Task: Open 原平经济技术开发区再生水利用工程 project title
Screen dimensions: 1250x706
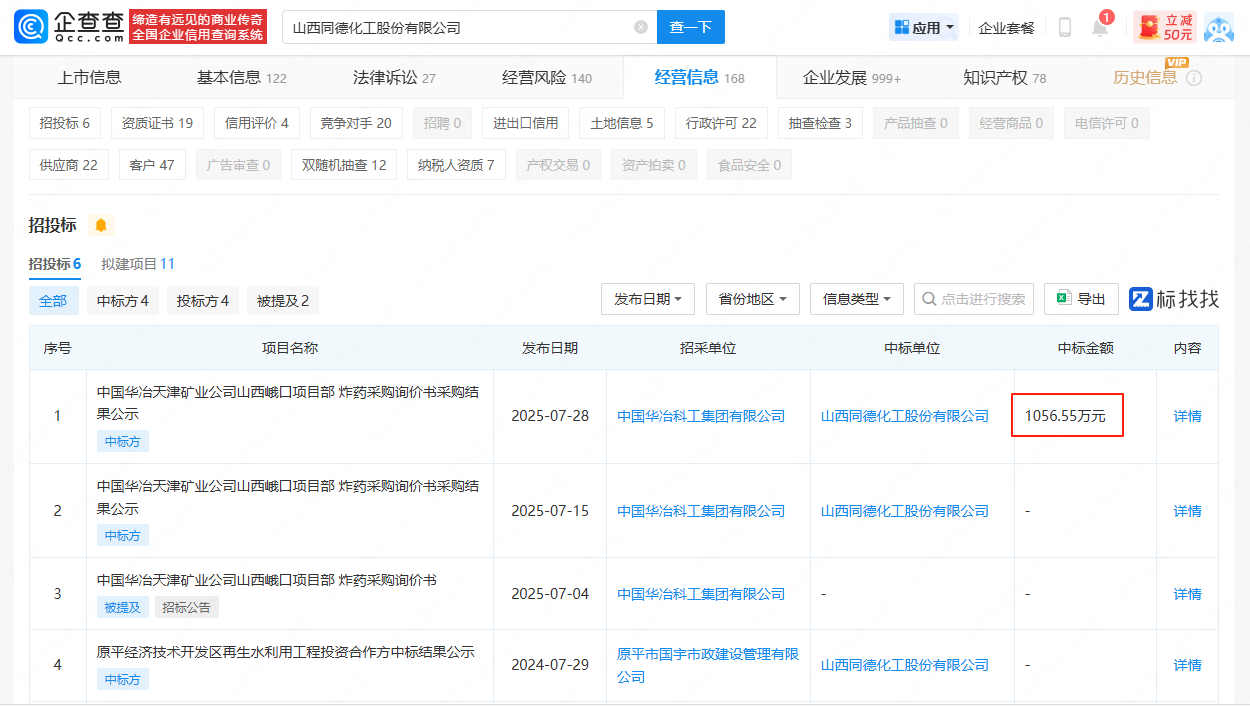Action: pos(286,652)
